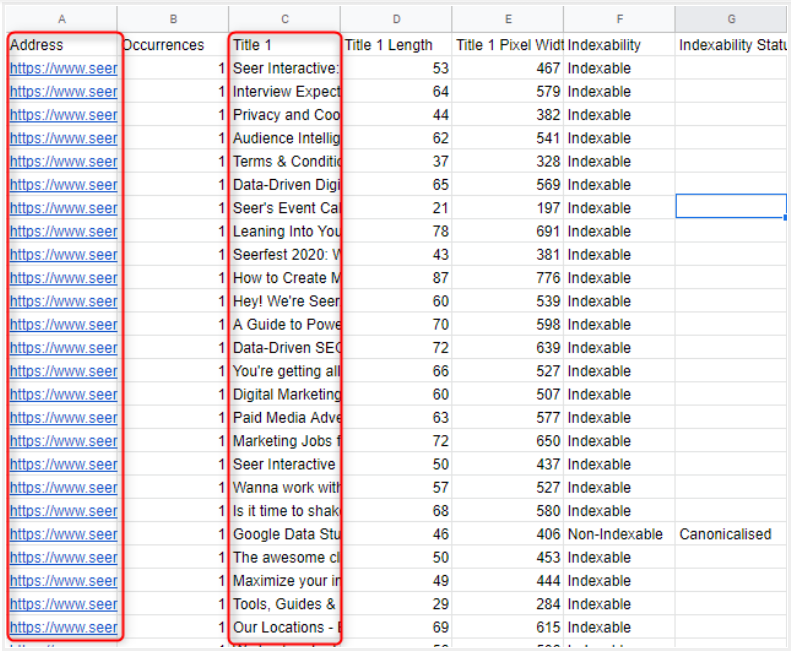
Task: Select column E header
Action: tap(508, 19)
